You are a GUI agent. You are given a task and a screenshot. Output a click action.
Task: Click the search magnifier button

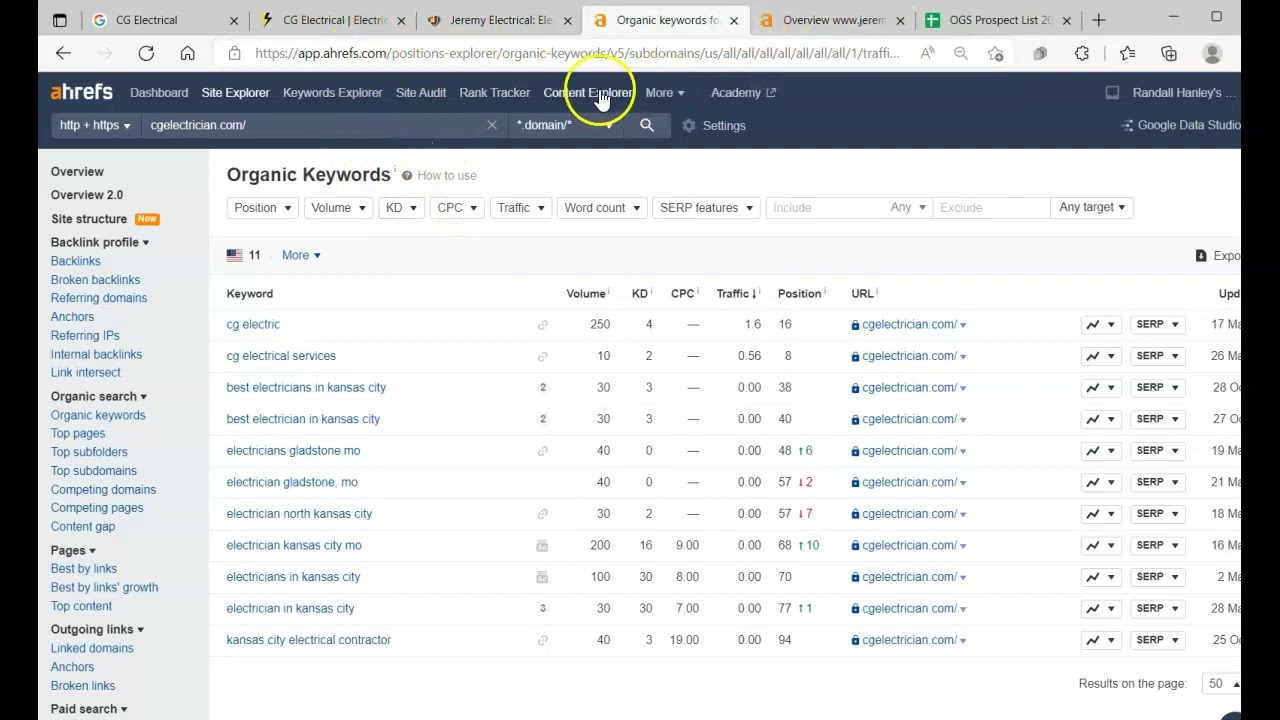point(647,125)
